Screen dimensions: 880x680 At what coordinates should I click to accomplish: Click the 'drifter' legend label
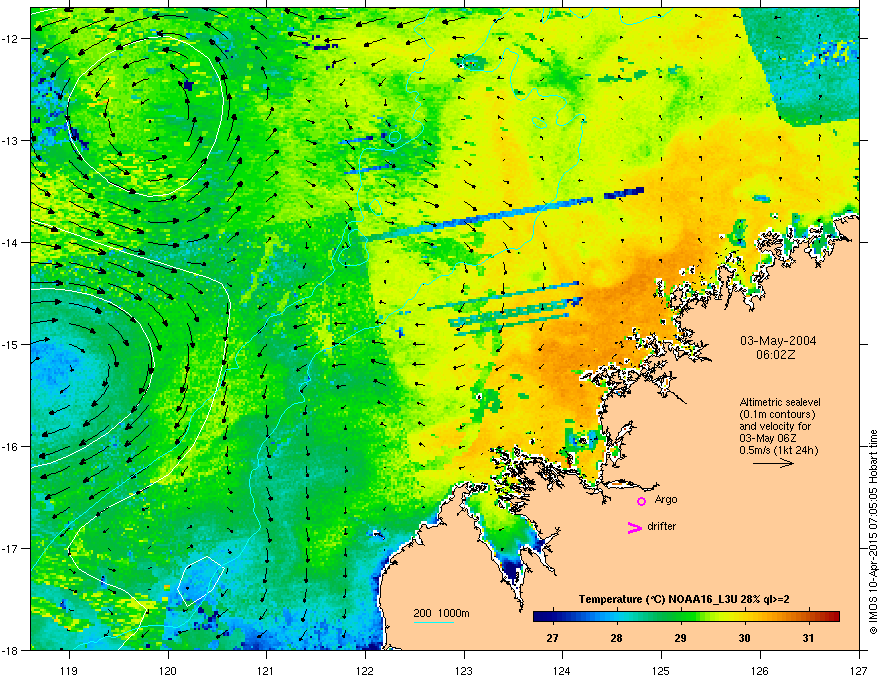click(x=662, y=526)
